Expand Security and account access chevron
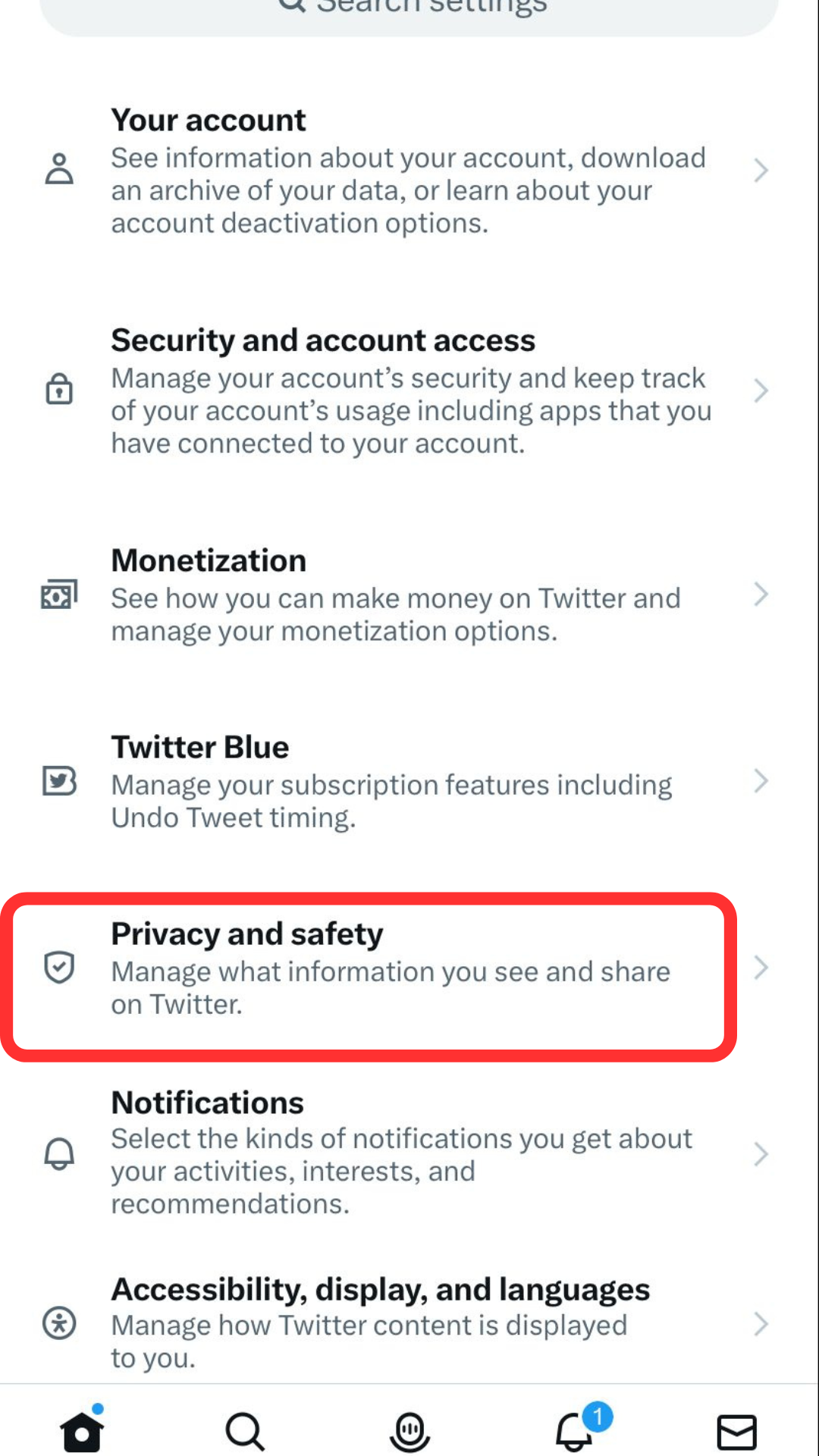This screenshot has height=1456, width=819. coord(761,391)
